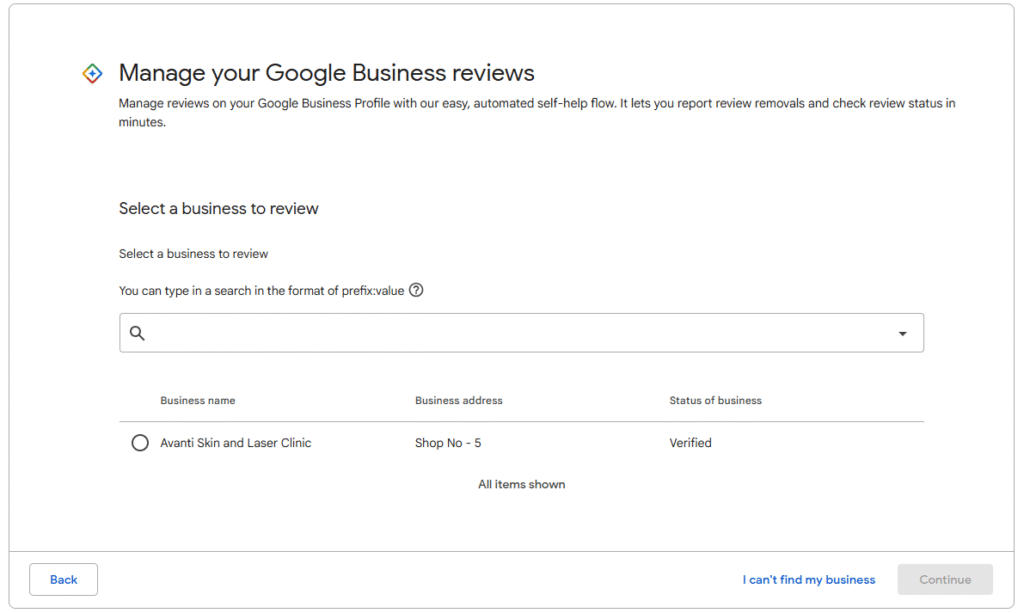Click the Google Business Profile logo icon
Viewport: 1024px width, 613px height.
coord(92,73)
